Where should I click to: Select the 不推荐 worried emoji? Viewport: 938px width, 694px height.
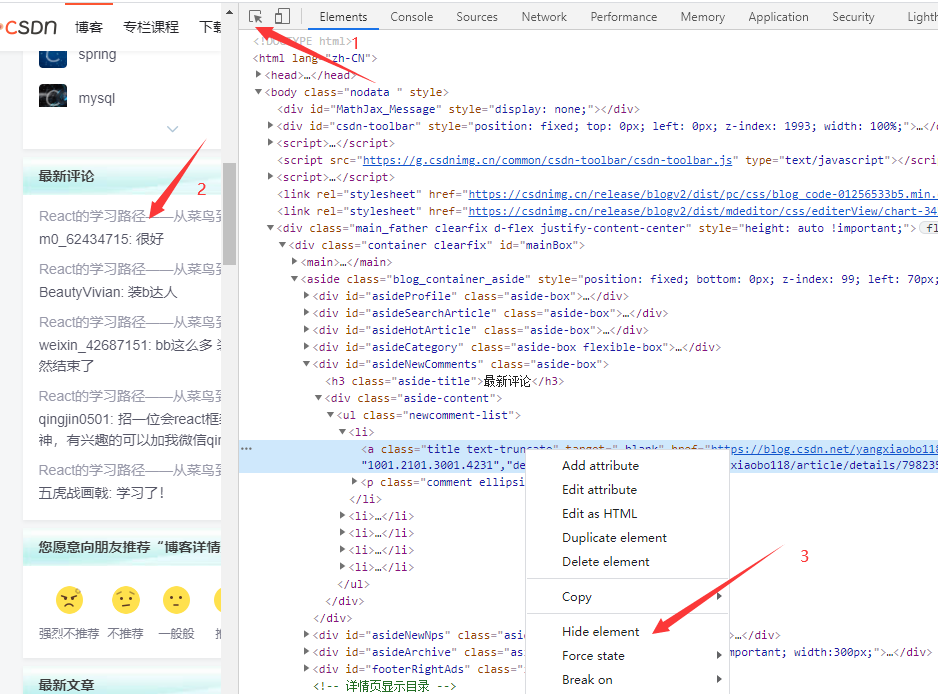pos(126,600)
